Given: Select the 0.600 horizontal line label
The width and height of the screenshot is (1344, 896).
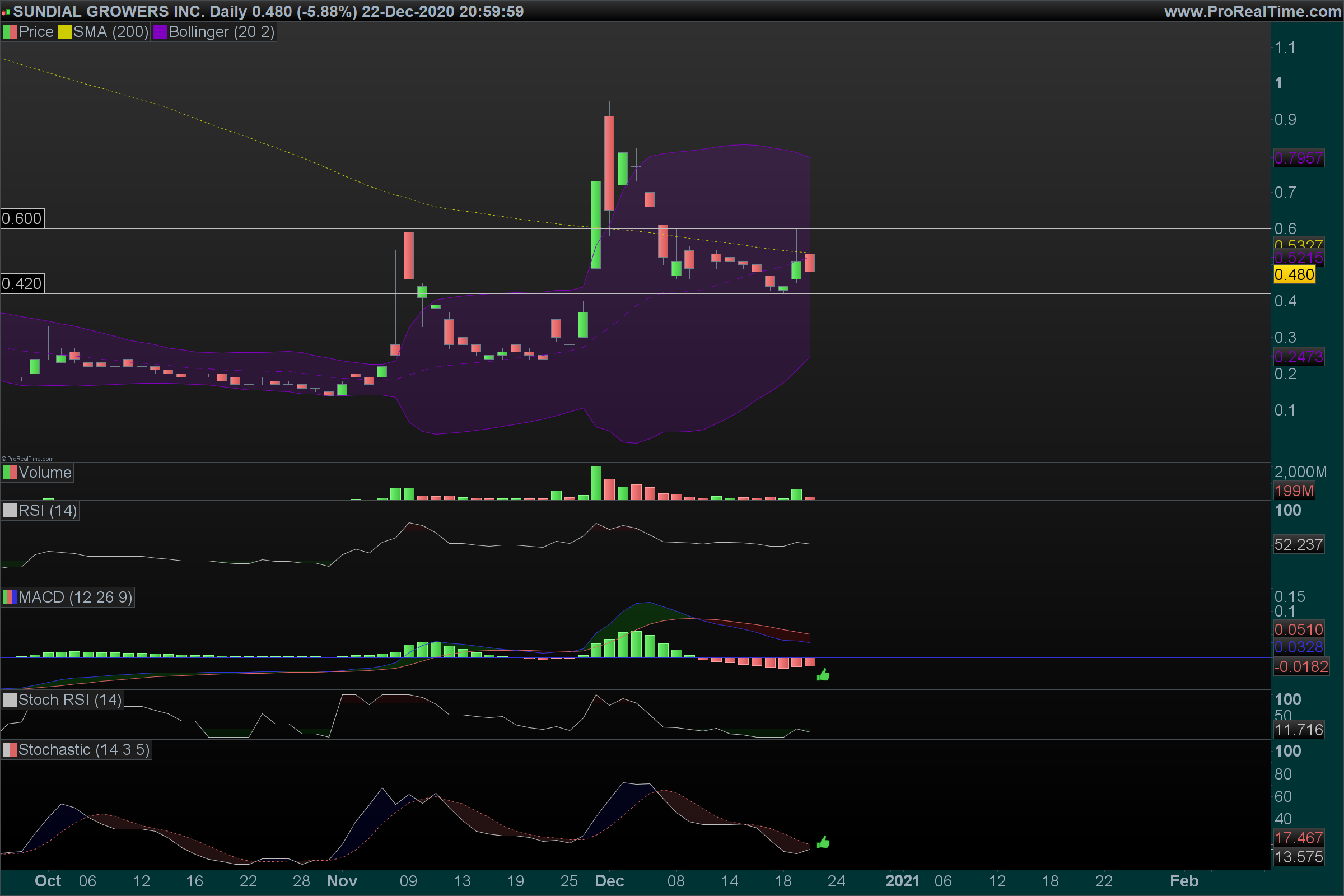Looking at the screenshot, I should click(22, 218).
